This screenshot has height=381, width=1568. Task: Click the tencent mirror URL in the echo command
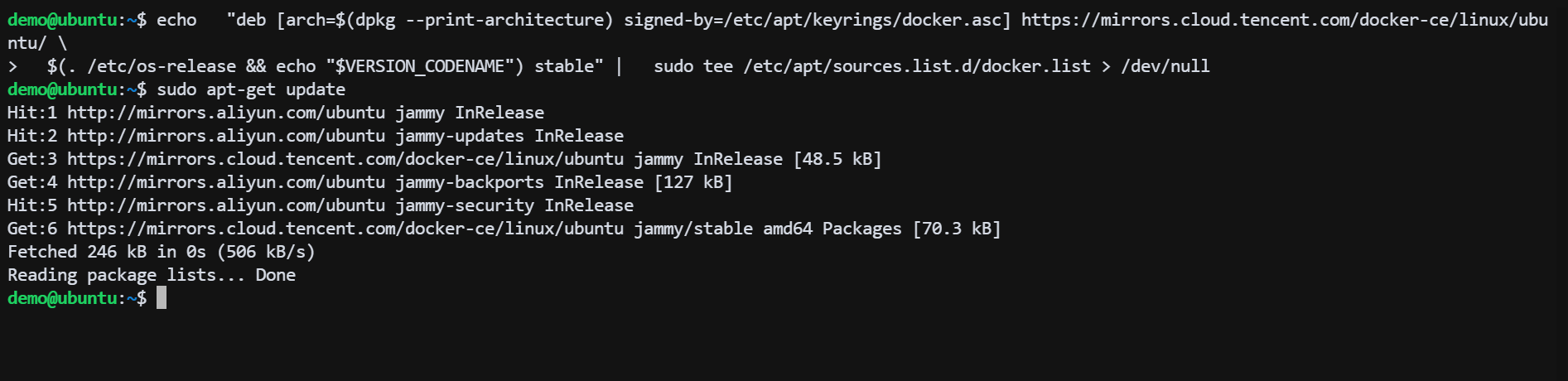point(1284,20)
